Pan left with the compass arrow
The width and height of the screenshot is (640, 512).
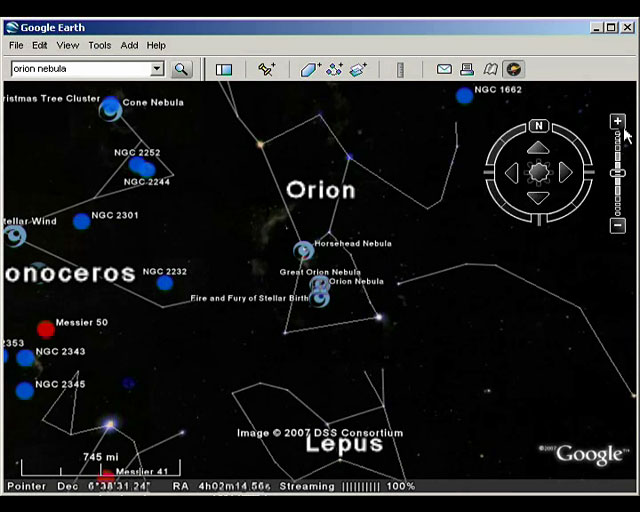click(512, 173)
